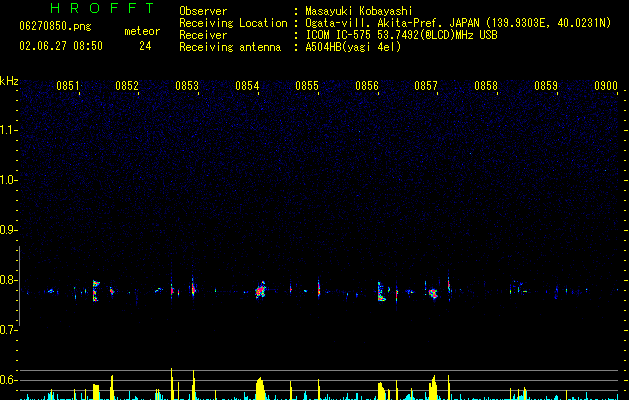
Task: Click the 0855 time marker
Action: click(307, 86)
